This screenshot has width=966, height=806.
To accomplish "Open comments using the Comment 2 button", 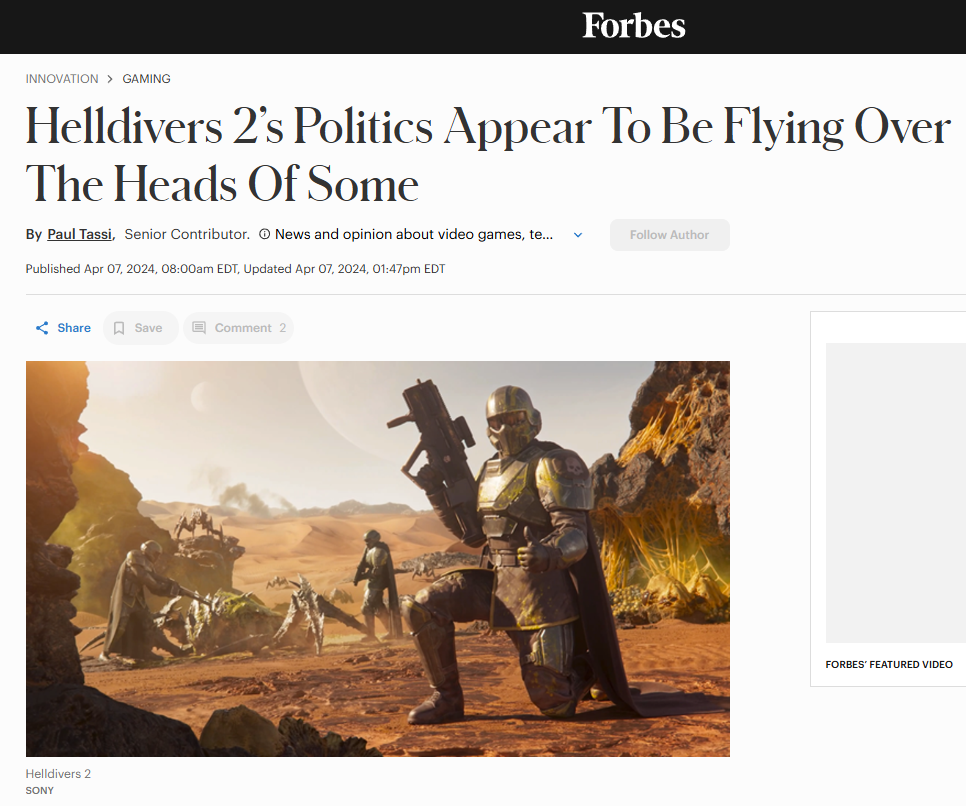I will [238, 328].
